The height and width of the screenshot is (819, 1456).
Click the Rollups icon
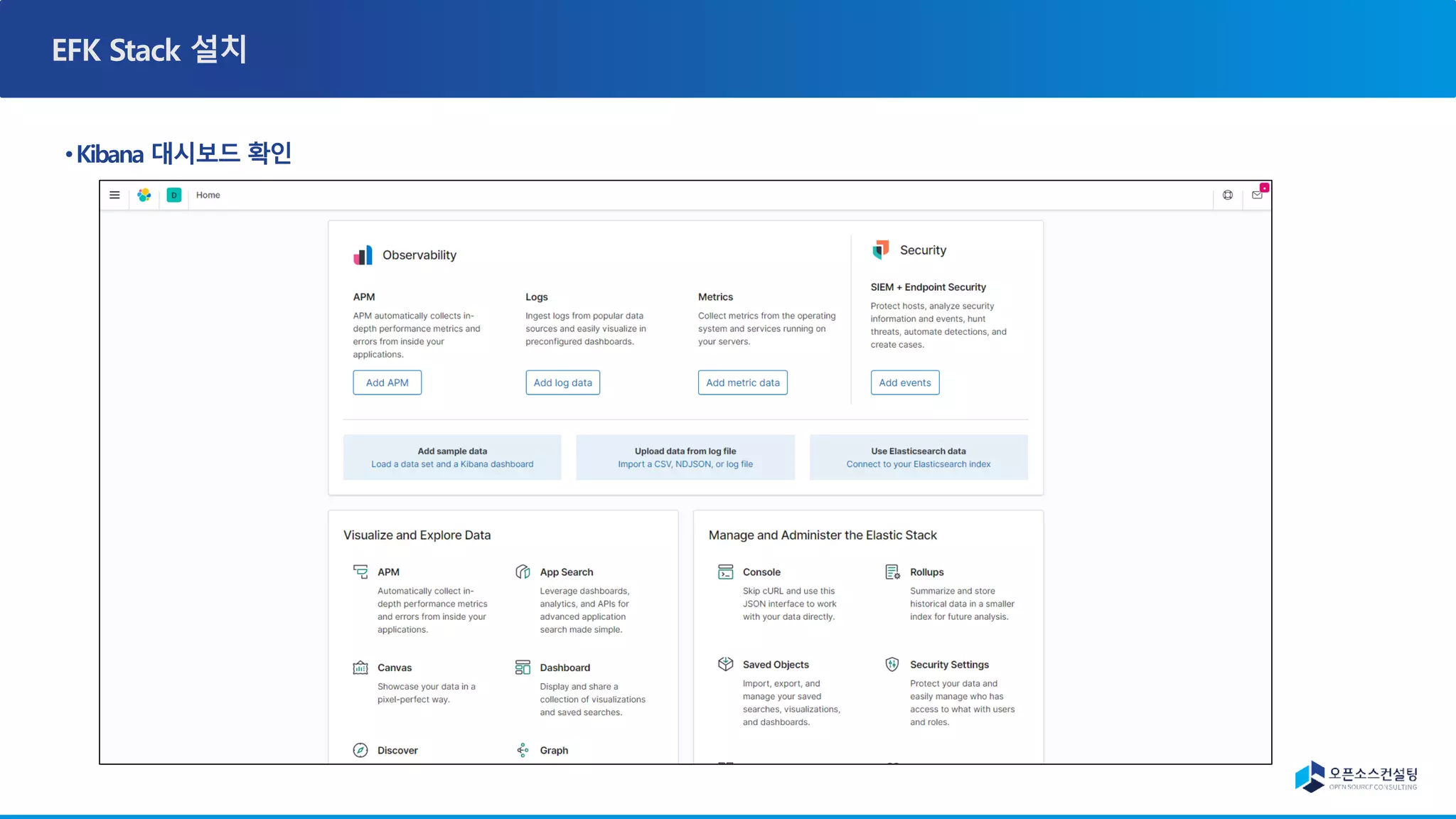pyautogui.click(x=892, y=572)
